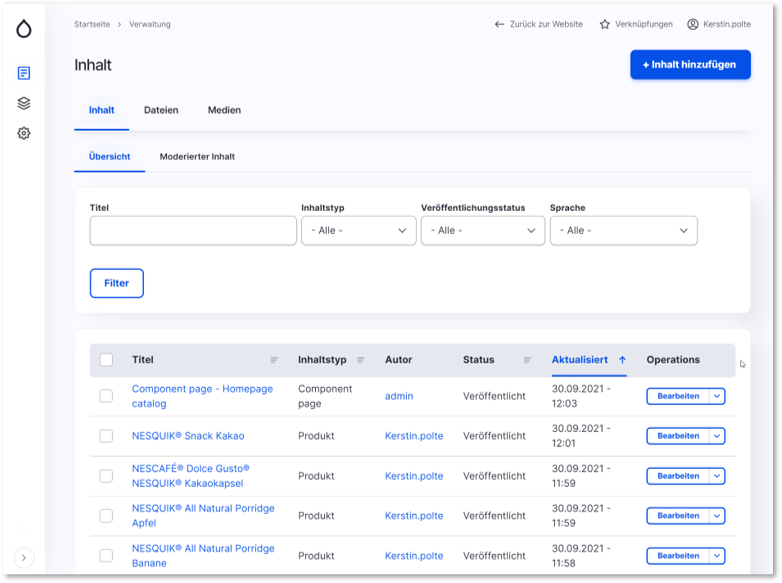Viewport: 782px width, 583px height.
Task: Open Component page - Homepage catalog title link
Action: tap(202, 396)
